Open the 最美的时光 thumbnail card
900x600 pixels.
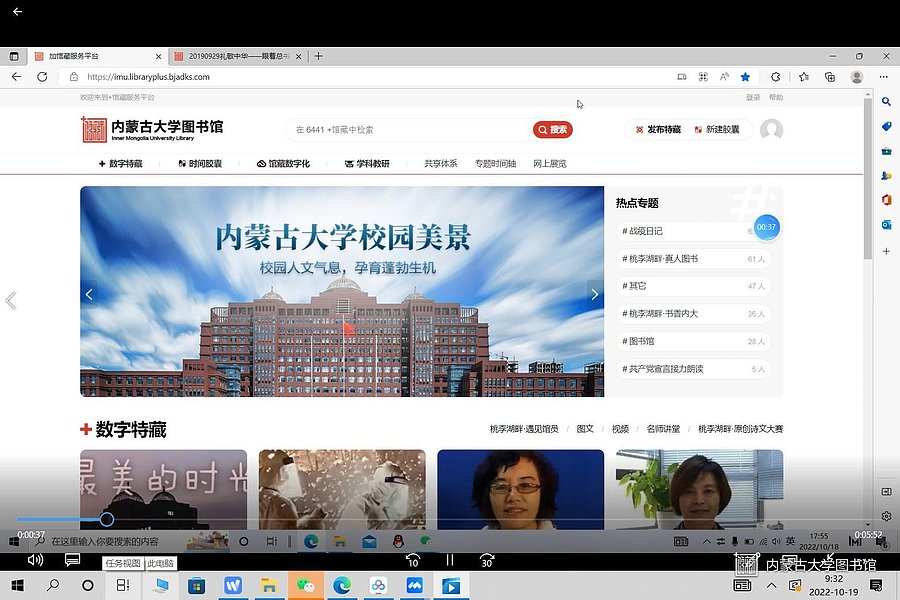tap(164, 489)
